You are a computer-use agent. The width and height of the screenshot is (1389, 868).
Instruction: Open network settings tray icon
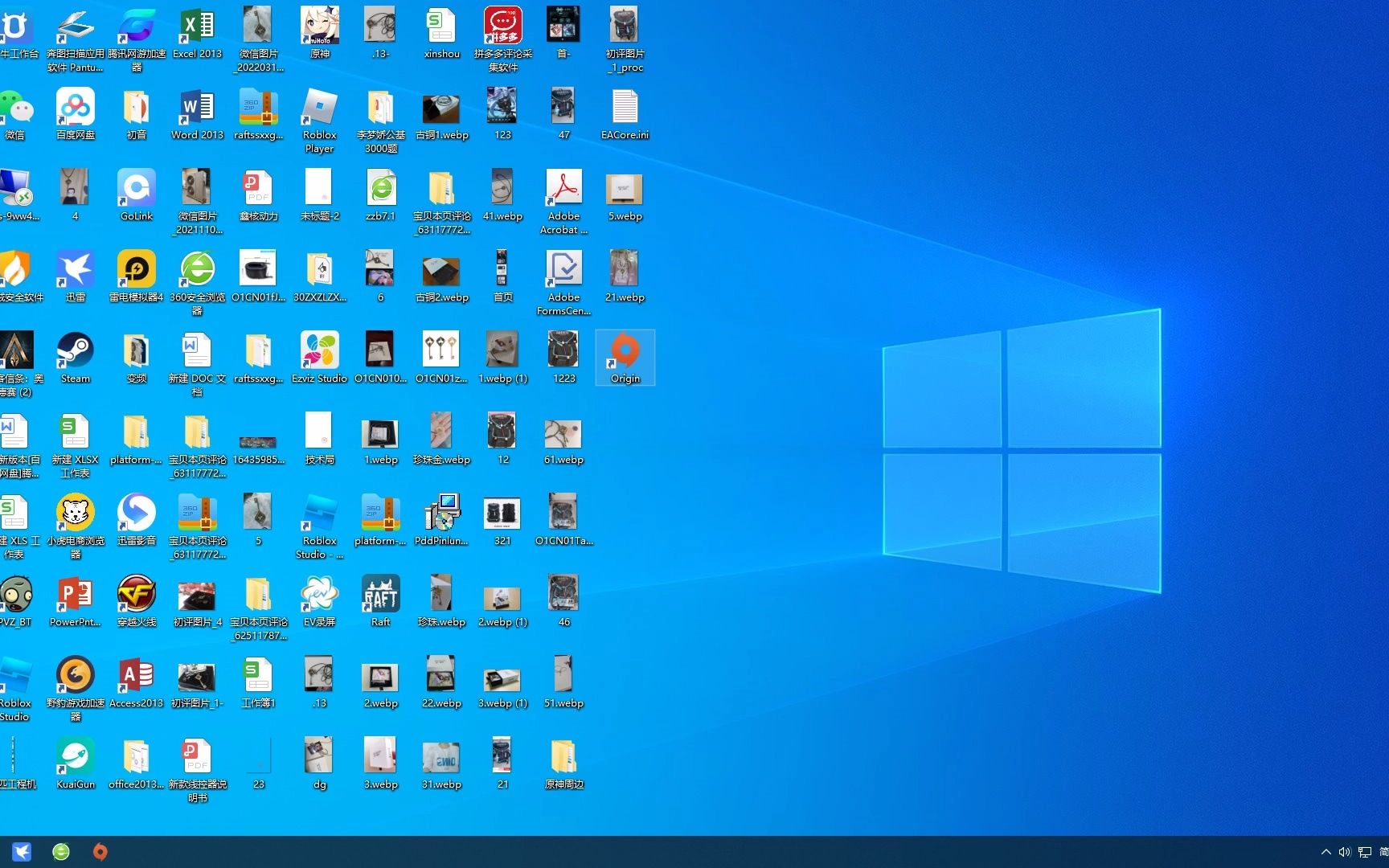coord(1365,852)
